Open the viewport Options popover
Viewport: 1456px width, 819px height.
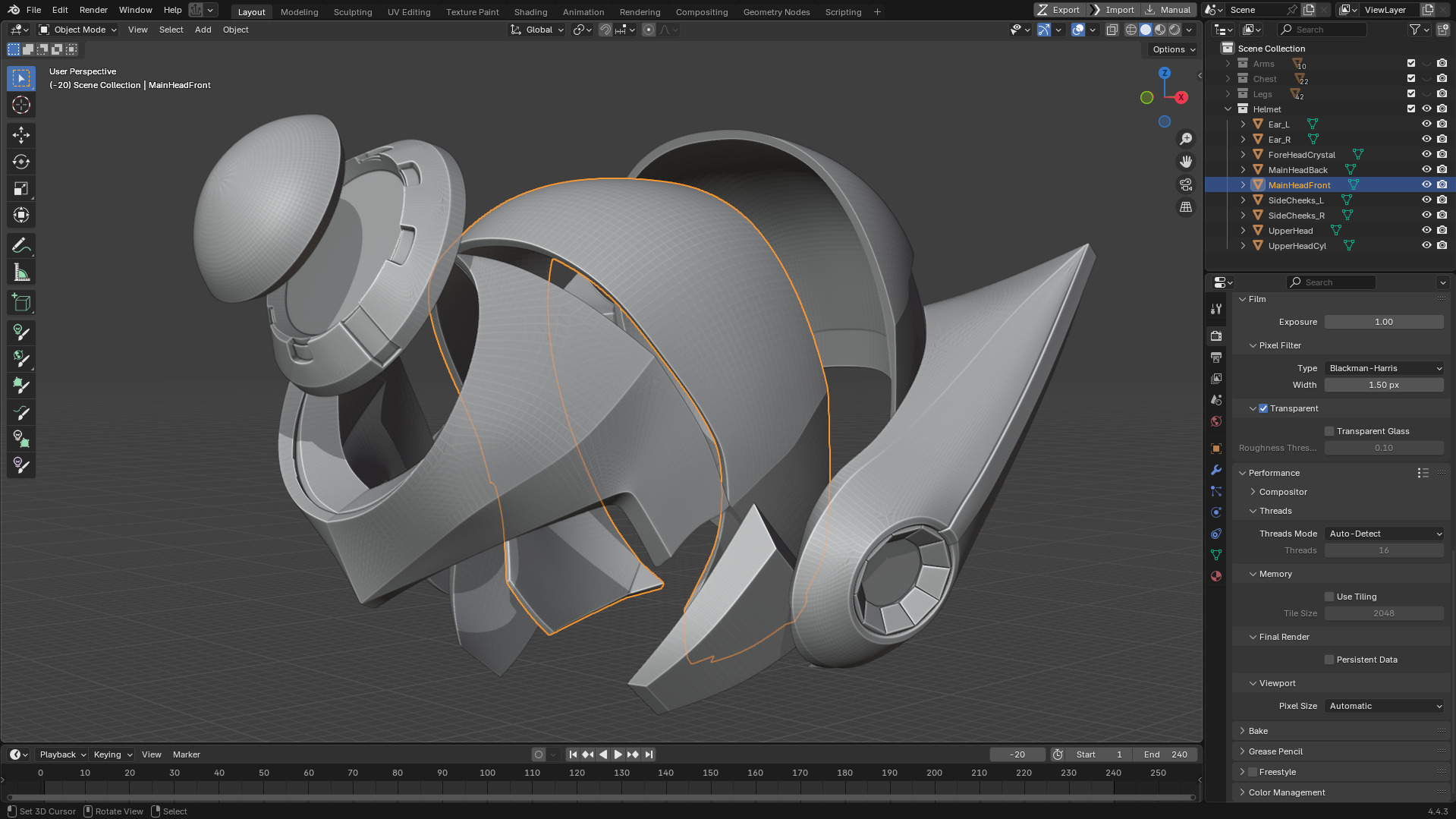pos(1173,49)
